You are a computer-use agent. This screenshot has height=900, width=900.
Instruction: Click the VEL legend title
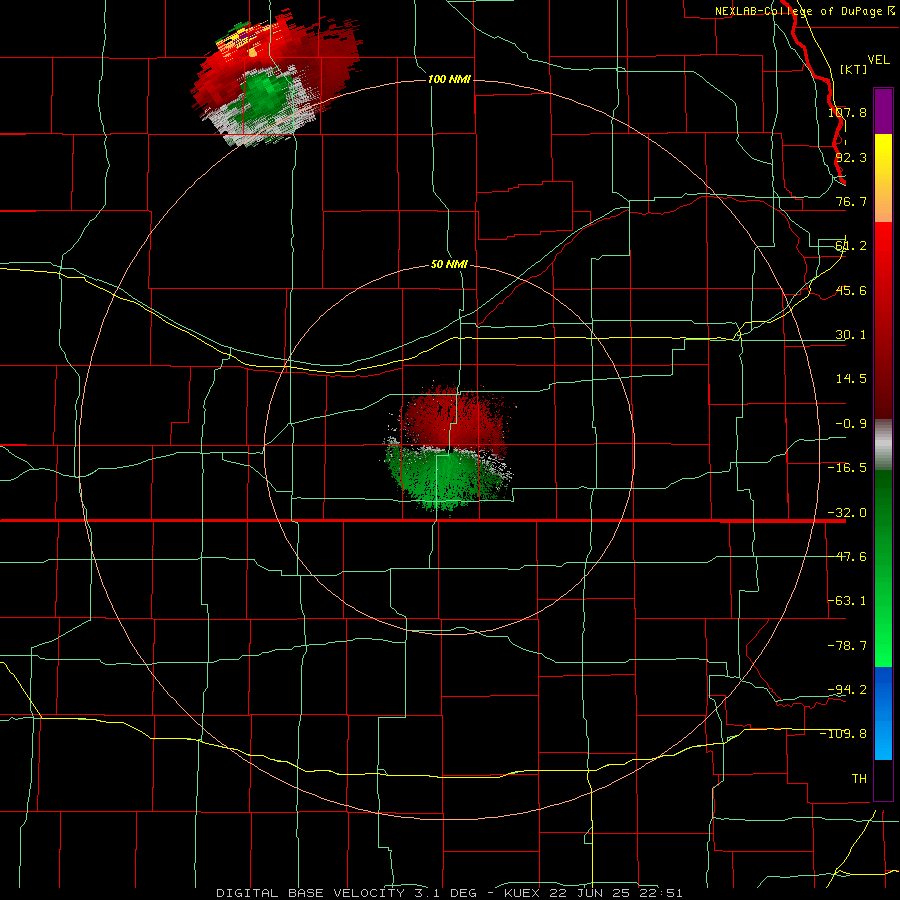(878, 60)
